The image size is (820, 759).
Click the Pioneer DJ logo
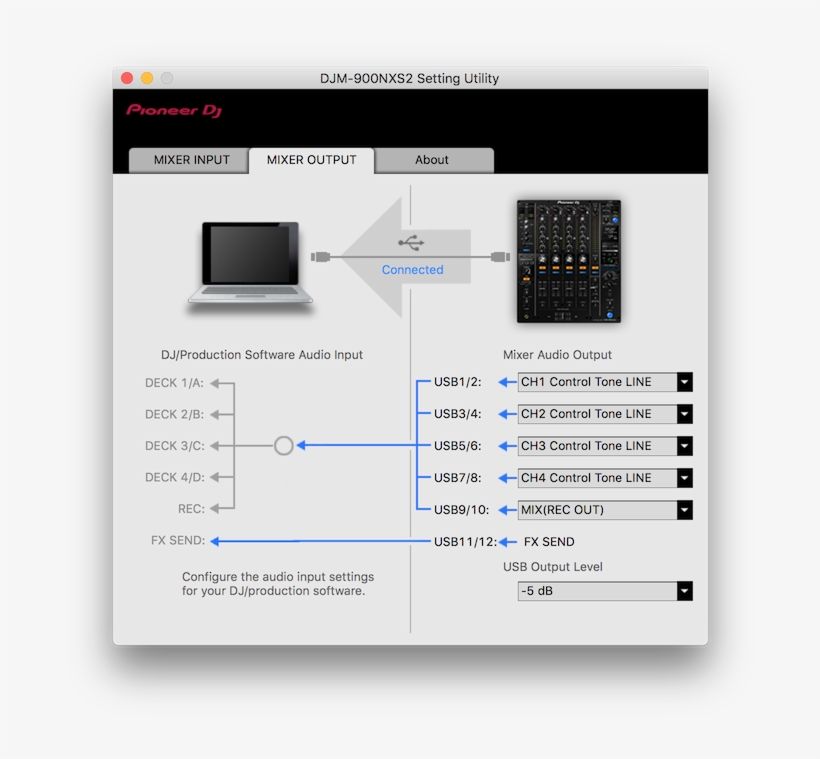coord(174,110)
